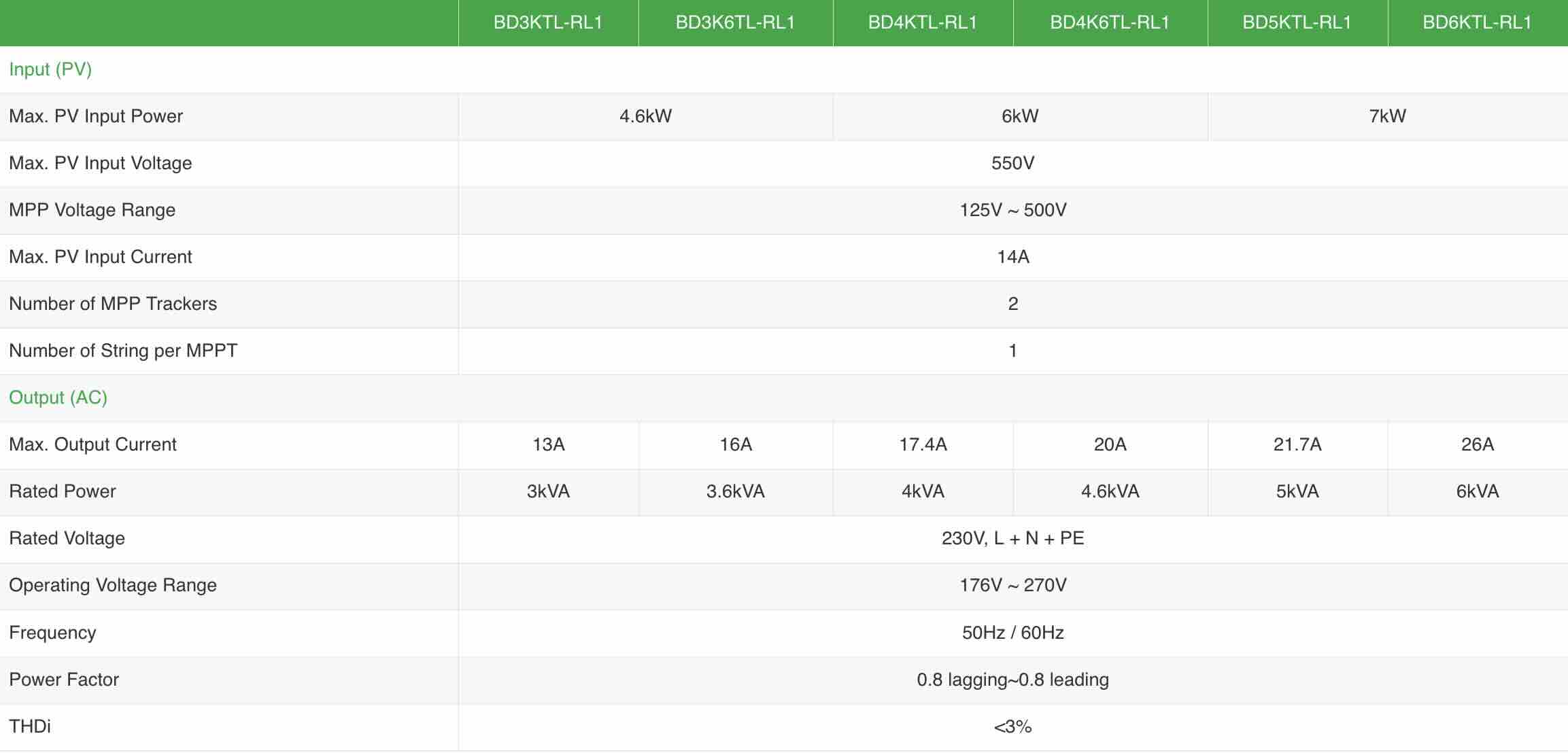1568x753 pixels.
Task: Select the BD5KTL-RL1 column header
Action: point(1297,22)
